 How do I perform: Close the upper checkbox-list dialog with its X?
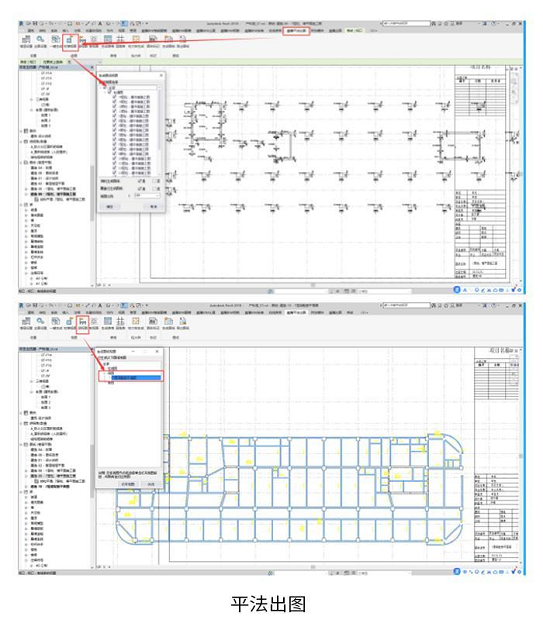click(161, 75)
